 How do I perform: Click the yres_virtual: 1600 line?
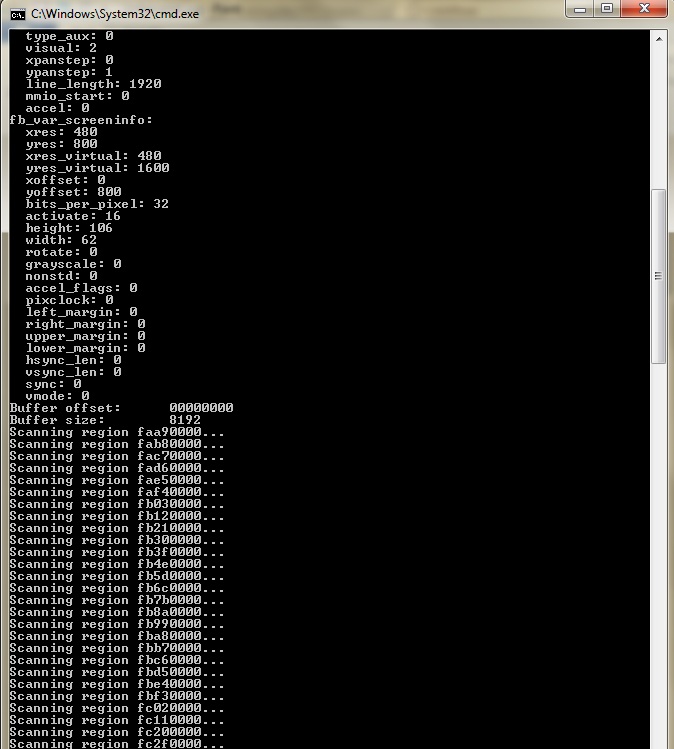coord(97,168)
